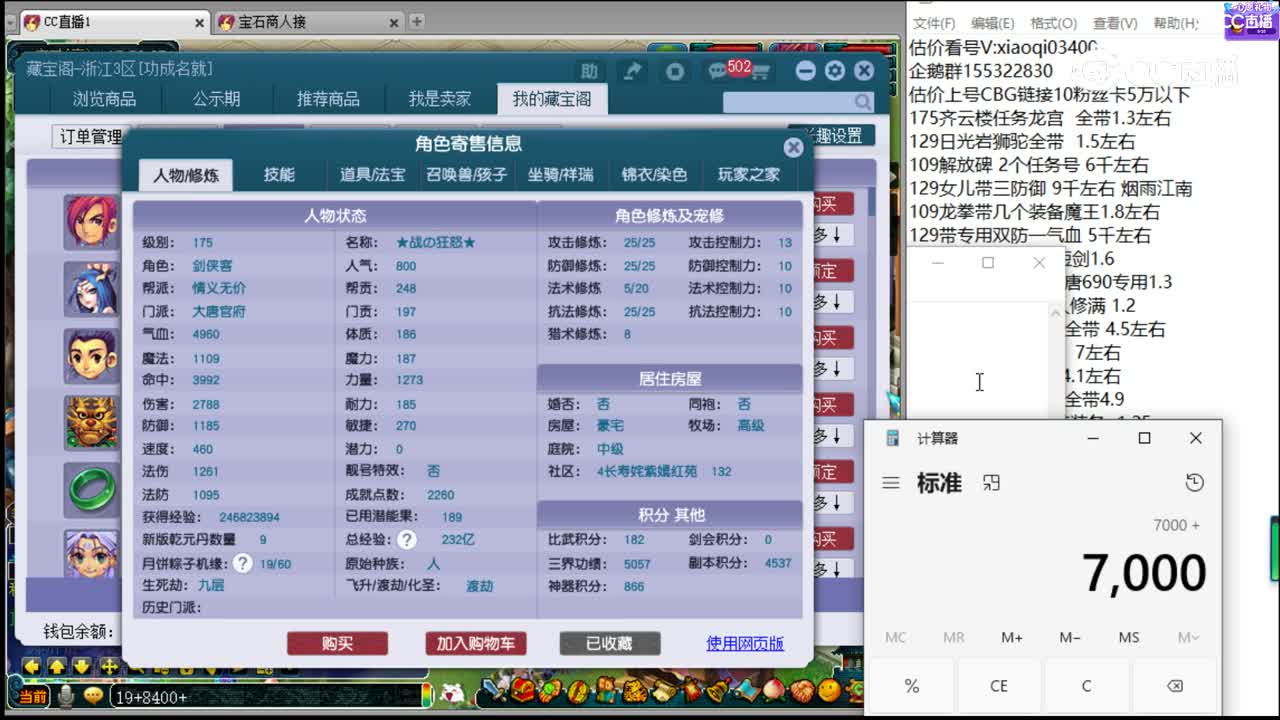The width and height of the screenshot is (1280, 720).
Task: Open the 藏宝阁 settings gear icon
Action: (834, 70)
